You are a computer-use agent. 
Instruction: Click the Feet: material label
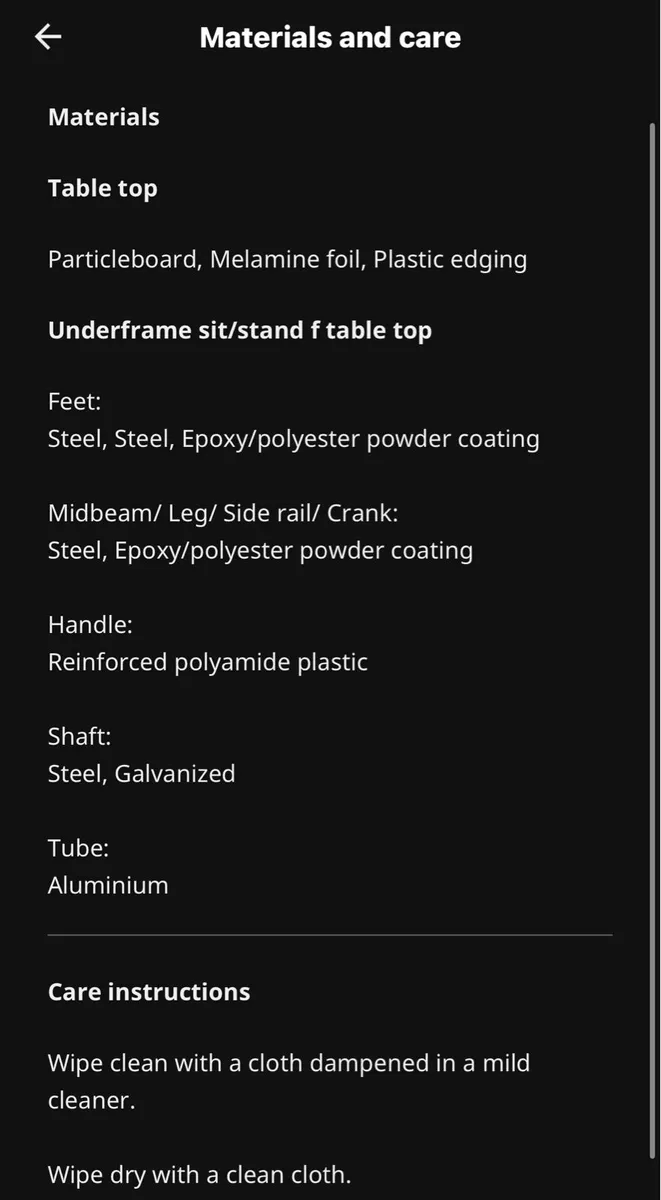(75, 402)
